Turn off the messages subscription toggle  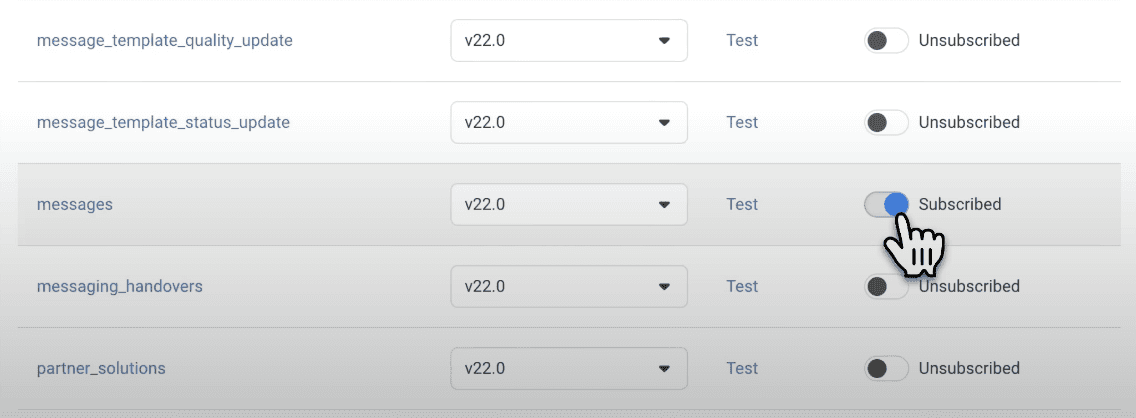tap(886, 204)
